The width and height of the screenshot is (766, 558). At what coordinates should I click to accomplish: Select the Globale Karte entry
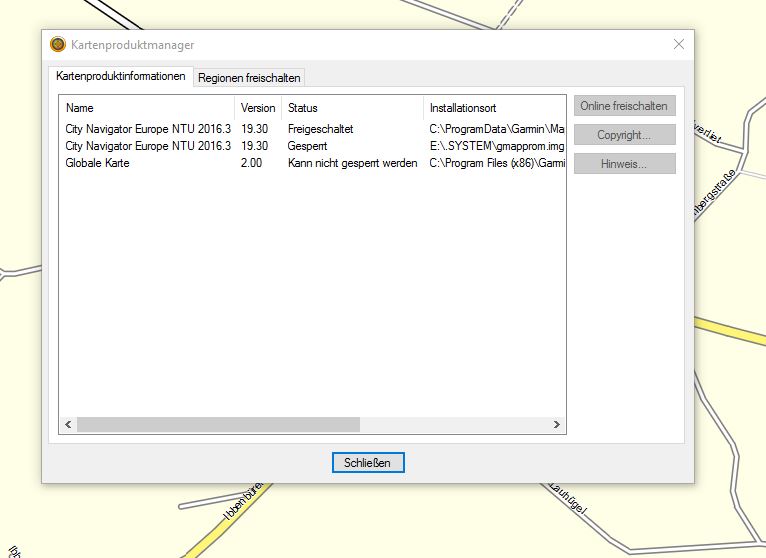(x=97, y=163)
